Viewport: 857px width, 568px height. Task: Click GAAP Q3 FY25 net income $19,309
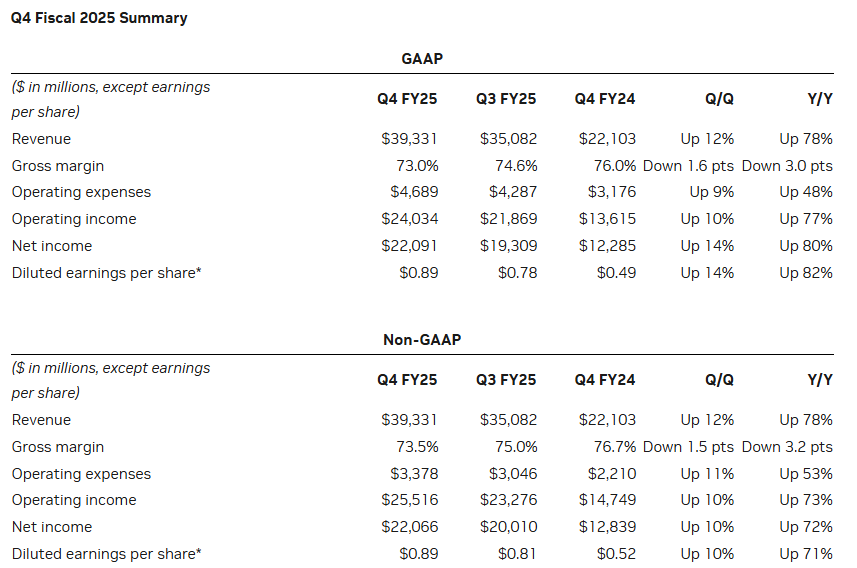(508, 246)
